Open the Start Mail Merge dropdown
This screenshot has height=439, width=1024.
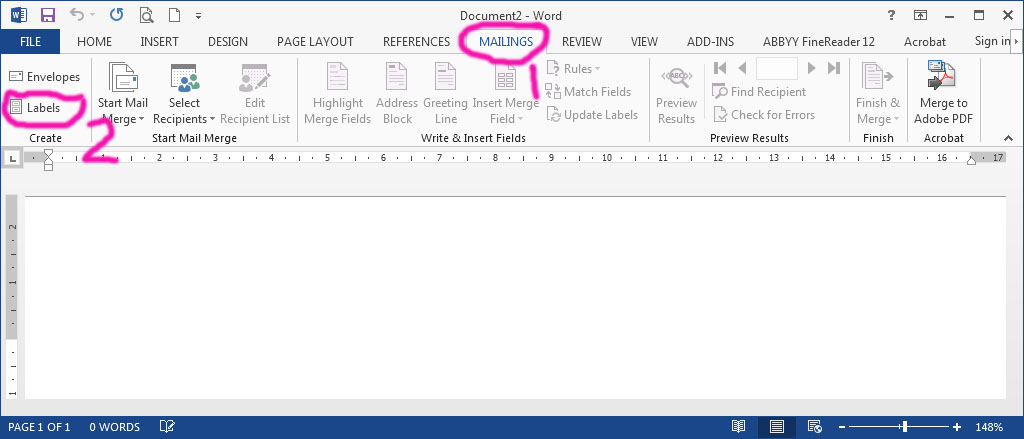point(123,94)
